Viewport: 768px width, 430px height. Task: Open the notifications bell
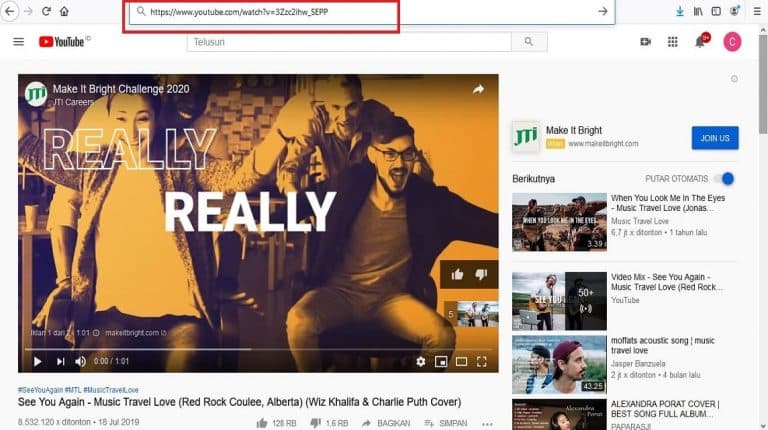[x=700, y=41]
